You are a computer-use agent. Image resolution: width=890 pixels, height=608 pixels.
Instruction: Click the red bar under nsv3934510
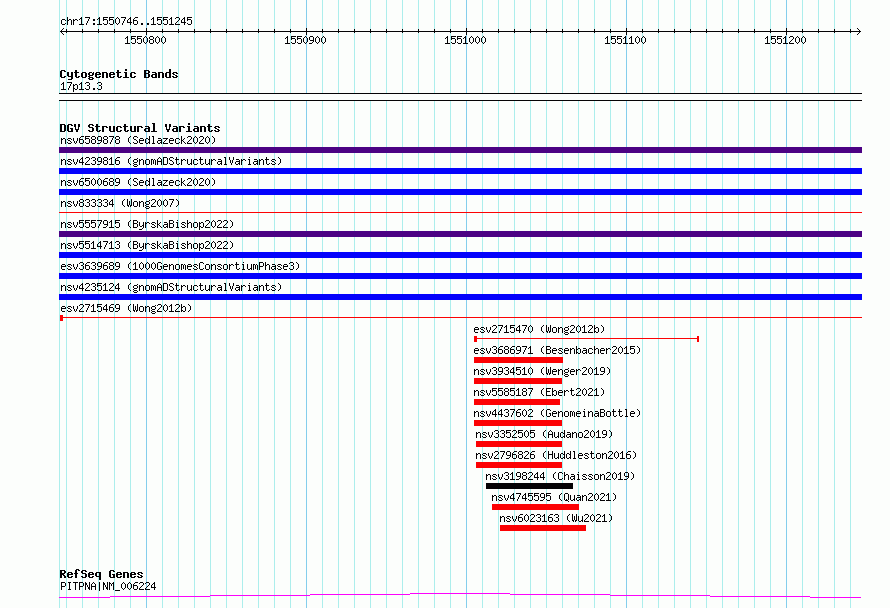pyautogui.click(x=518, y=381)
